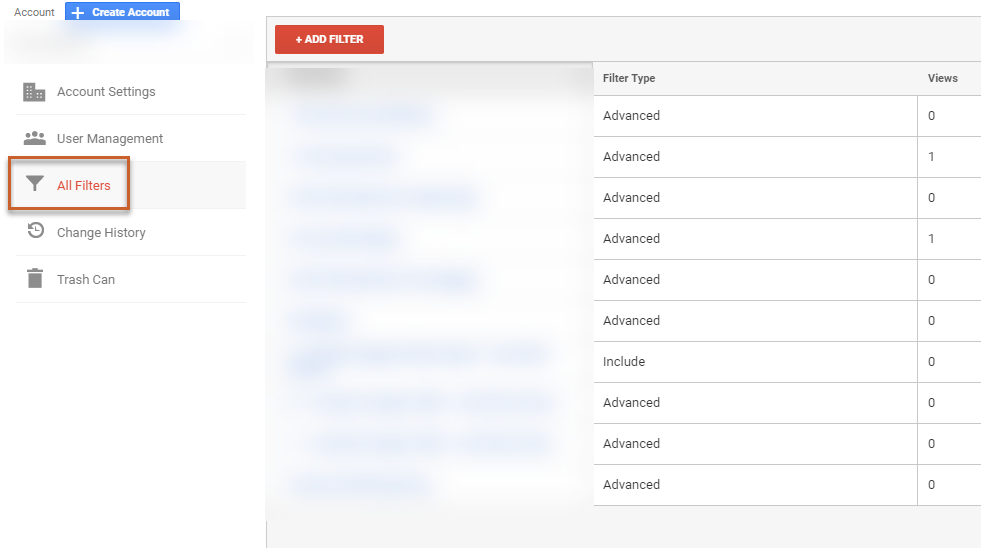Open the Trash Can section
The image size is (981, 548).
(86, 280)
